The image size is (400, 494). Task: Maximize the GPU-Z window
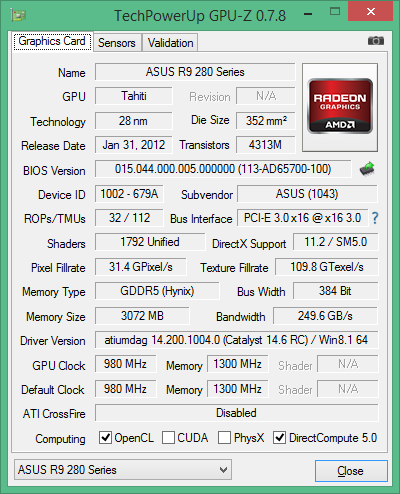click(335, 12)
